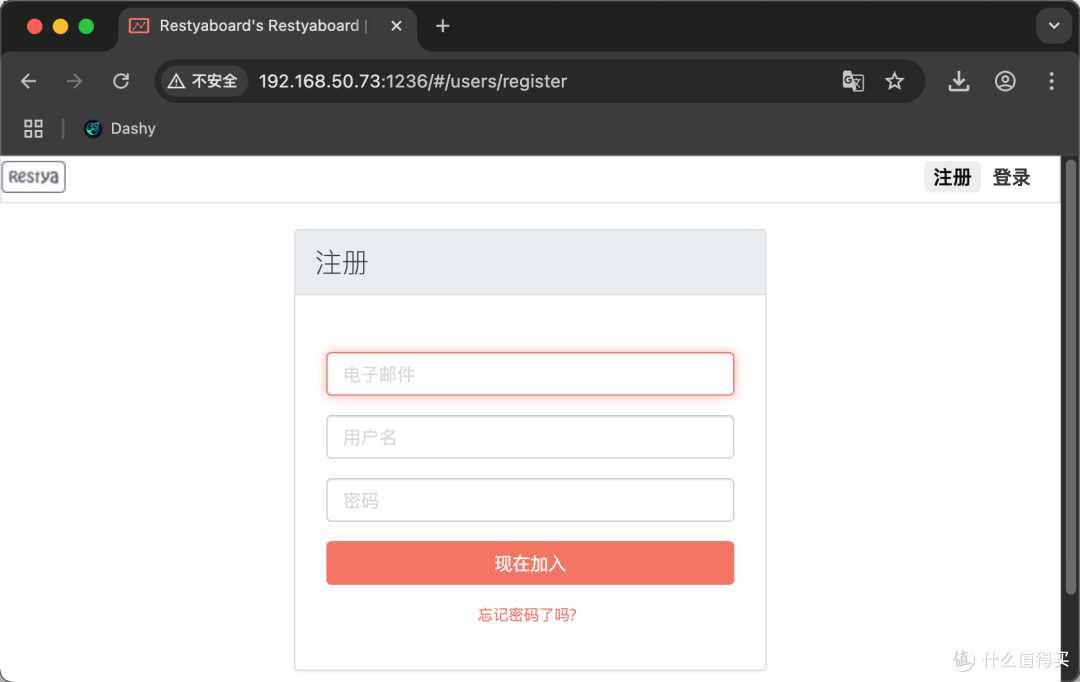
Task: Switch to the 登录 nav item
Action: pyautogui.click(x=1011, y=178)
